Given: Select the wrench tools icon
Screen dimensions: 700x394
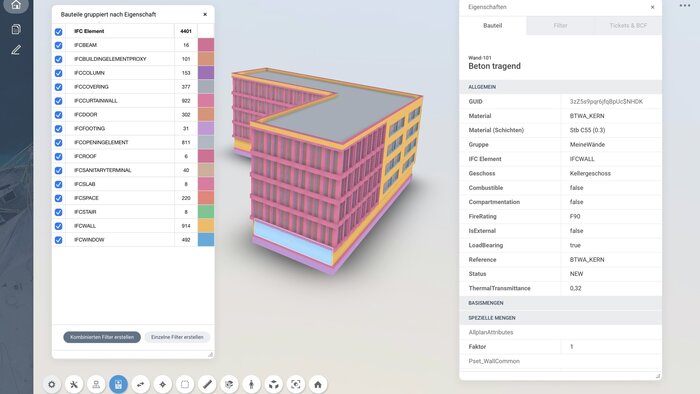Looking at the screenshot, I should (x=74, y=384).
